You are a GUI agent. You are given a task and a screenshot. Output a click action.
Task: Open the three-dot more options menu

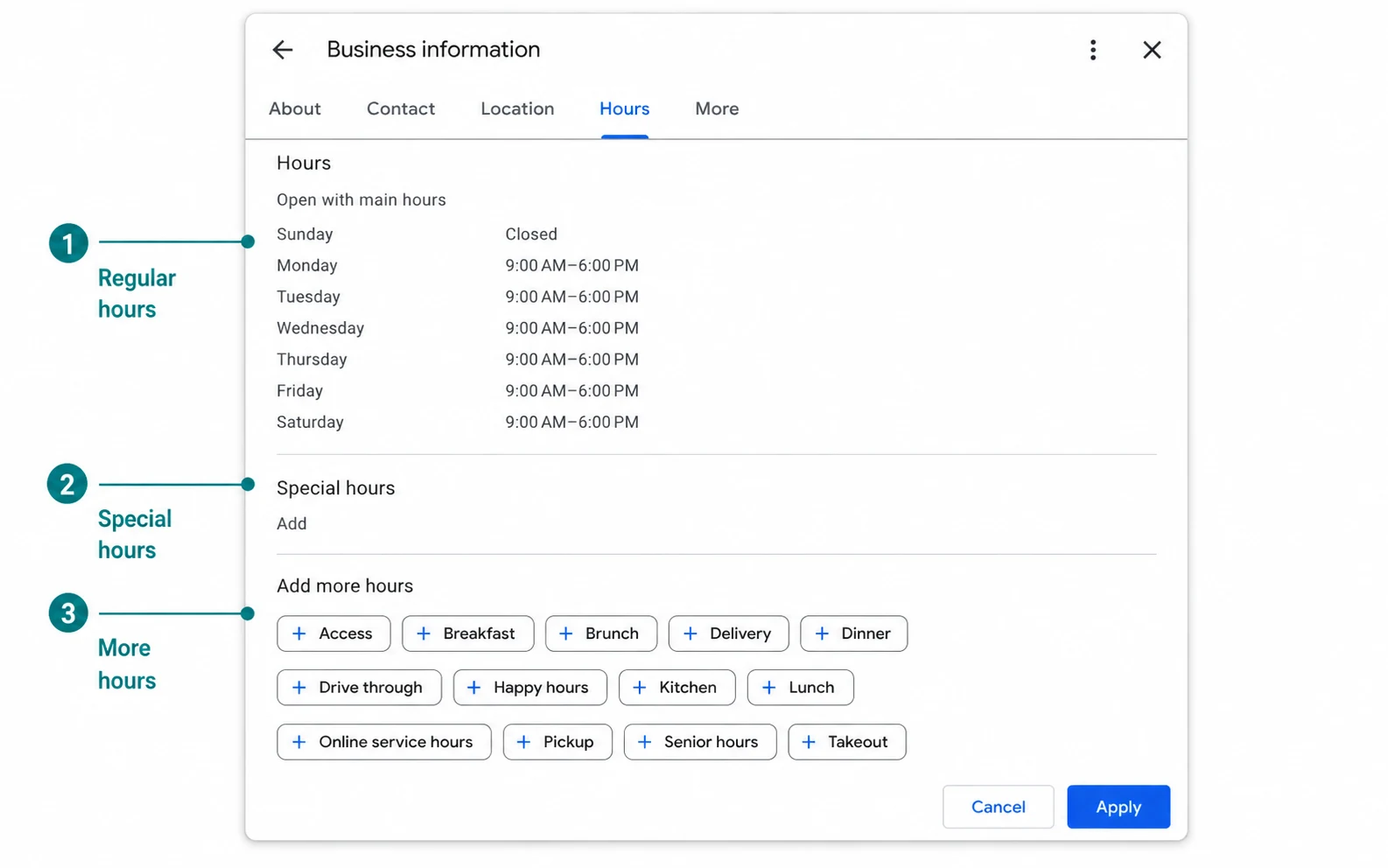click(x=1092, y=50)
